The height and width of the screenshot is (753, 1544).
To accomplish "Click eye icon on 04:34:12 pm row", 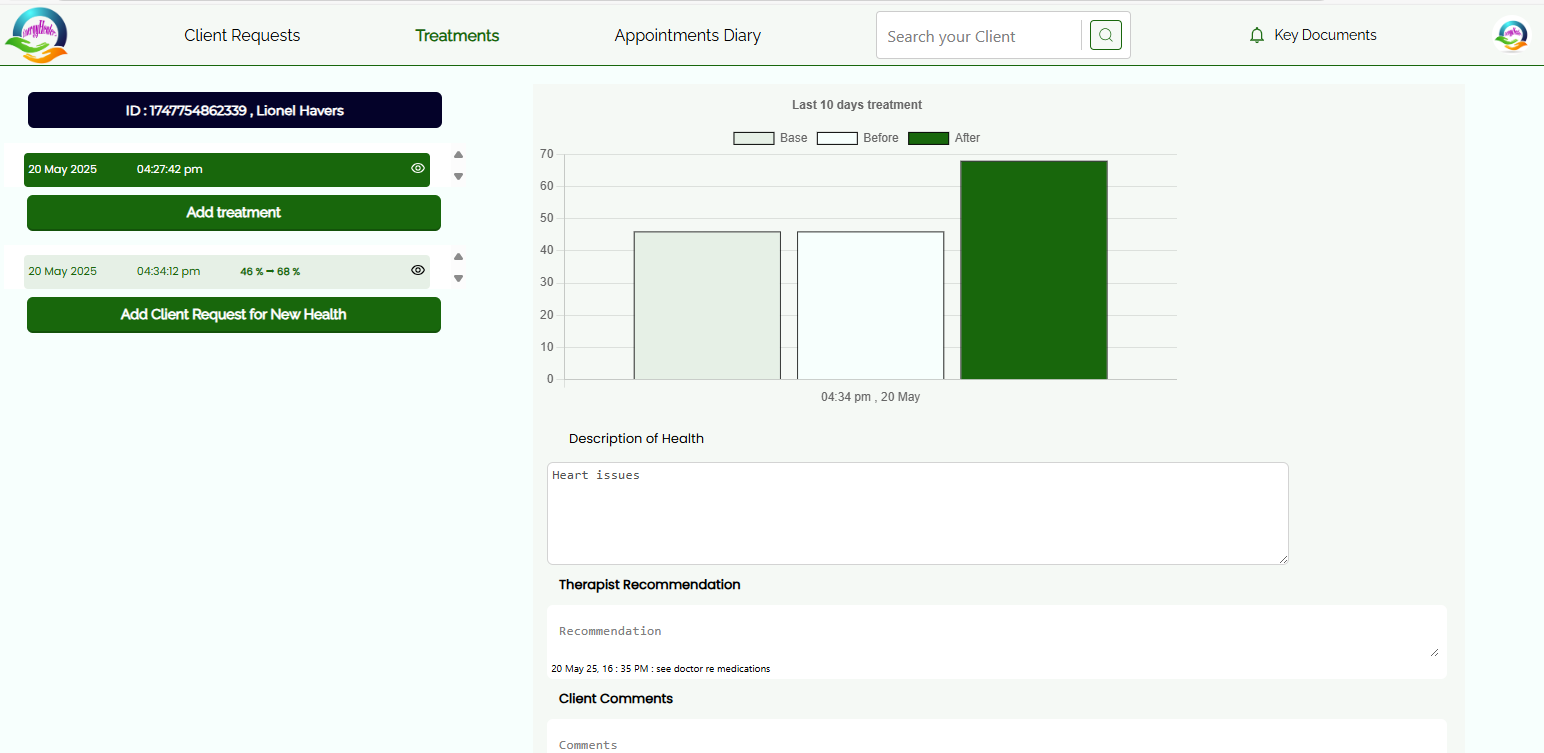I will pos(418,270).
